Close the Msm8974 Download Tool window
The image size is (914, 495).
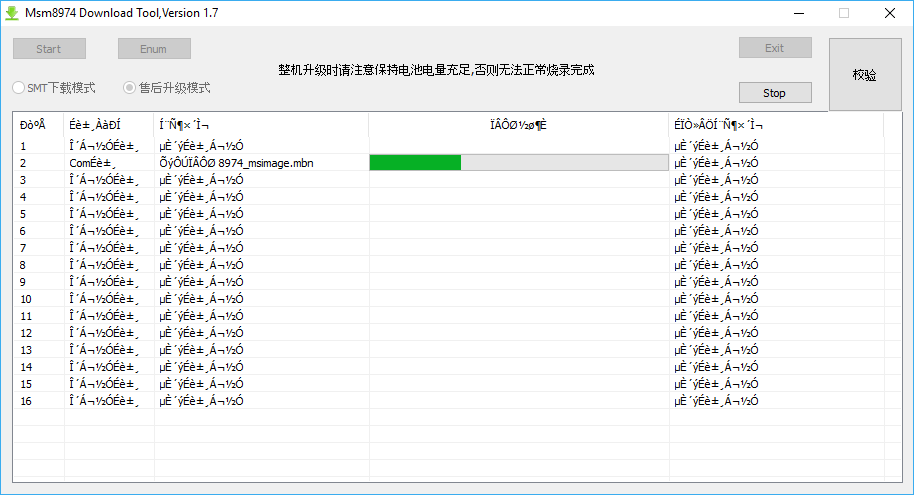tap(890, 13)
